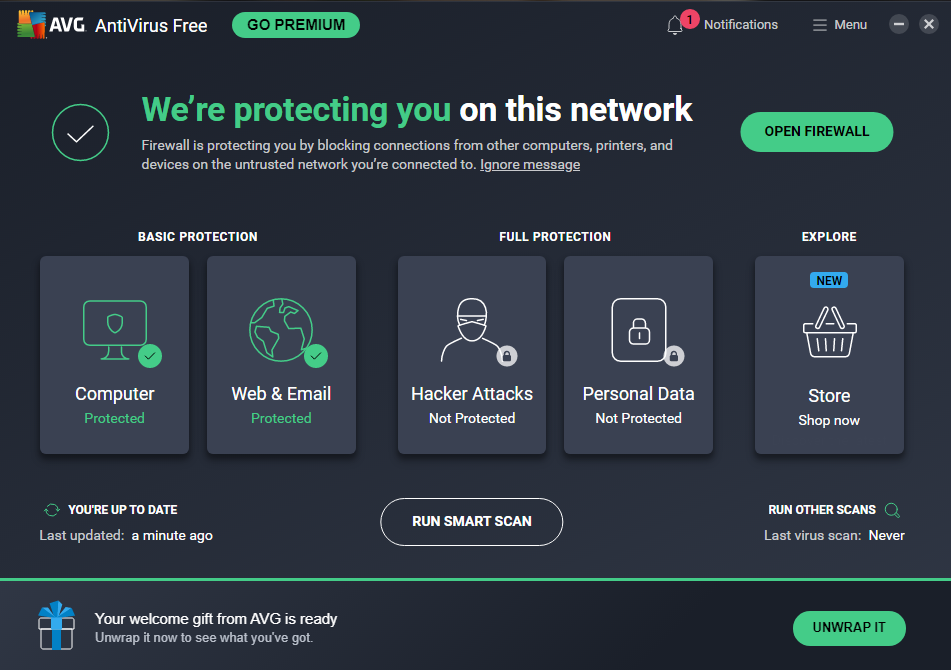Click 'Shop now' text in Store tile
Image resolution: width=951 pixels, height=670 pixels.
(x=829, y=420)
